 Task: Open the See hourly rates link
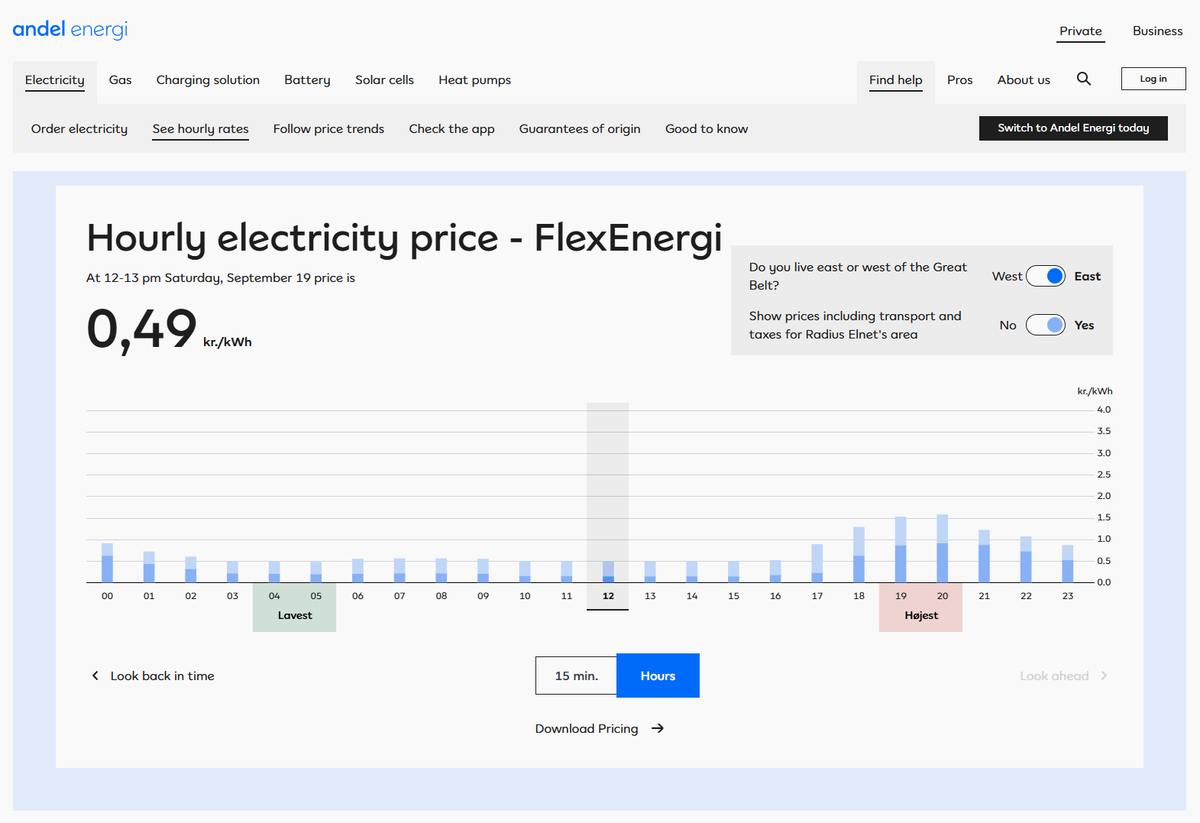pos(200,129)
